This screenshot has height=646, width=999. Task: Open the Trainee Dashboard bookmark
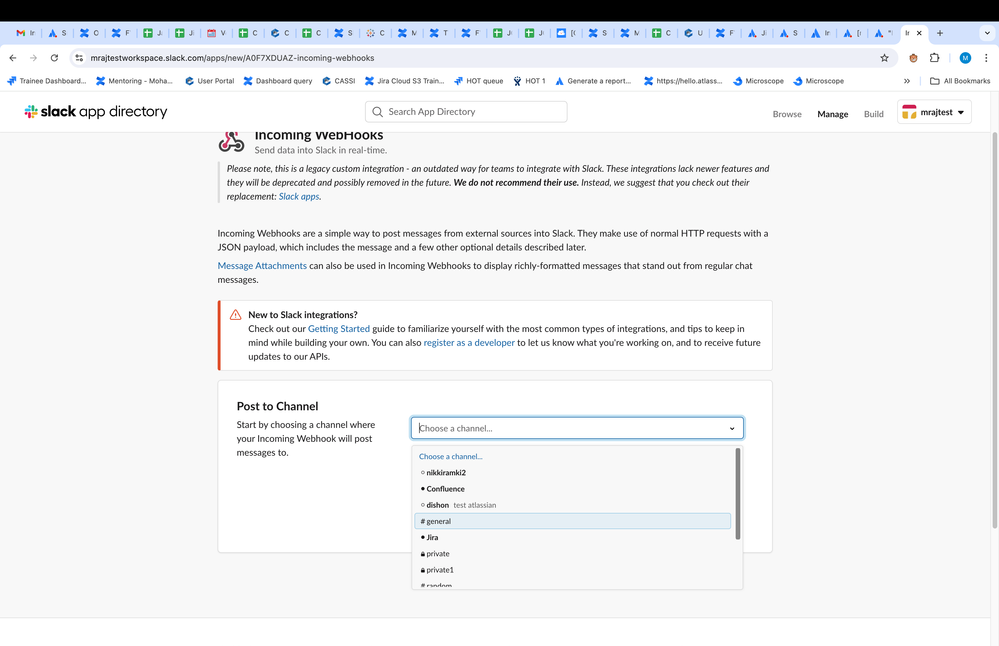coord(47,81)
